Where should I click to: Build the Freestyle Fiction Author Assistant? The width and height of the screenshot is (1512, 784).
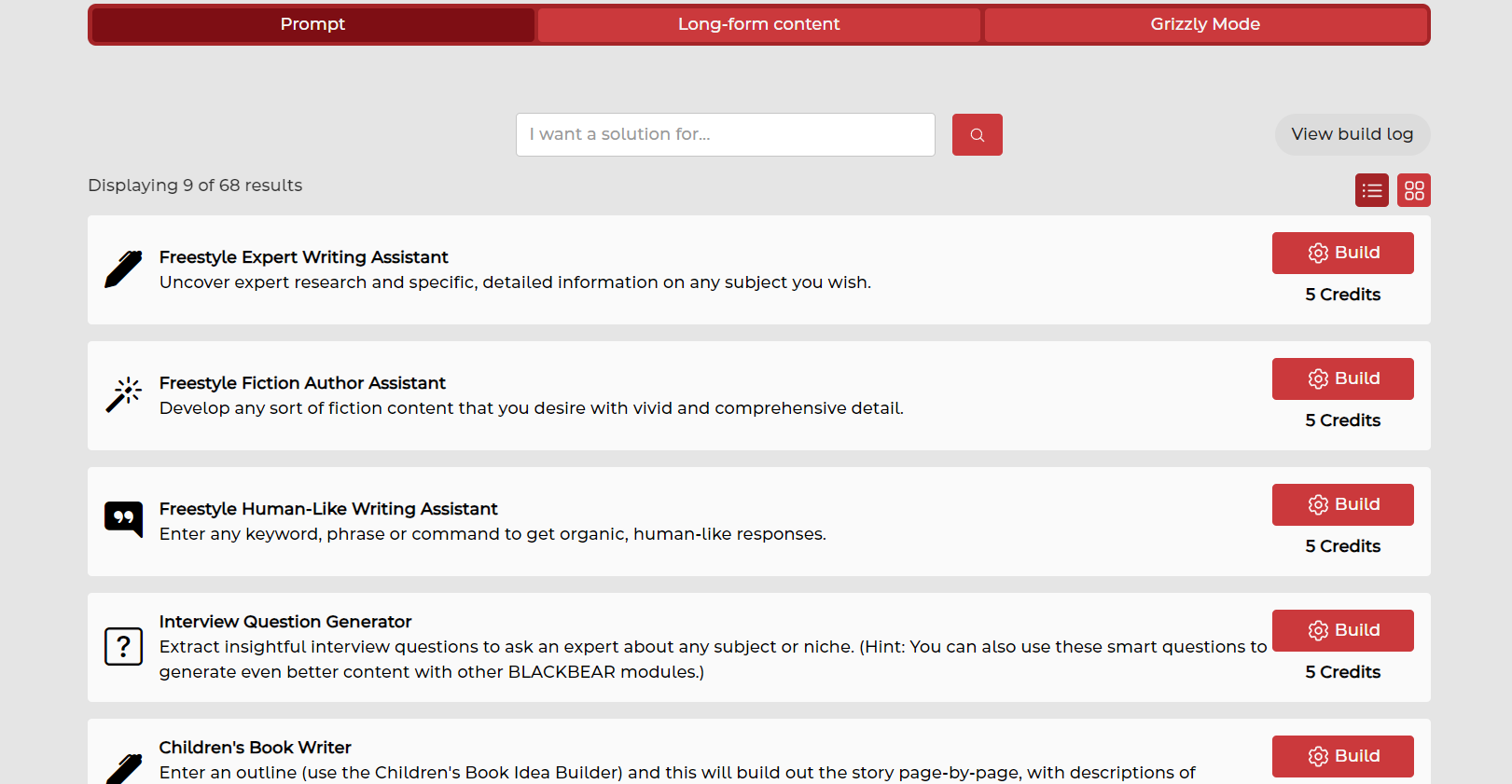pyautogui.click(x=1342, y=378)
